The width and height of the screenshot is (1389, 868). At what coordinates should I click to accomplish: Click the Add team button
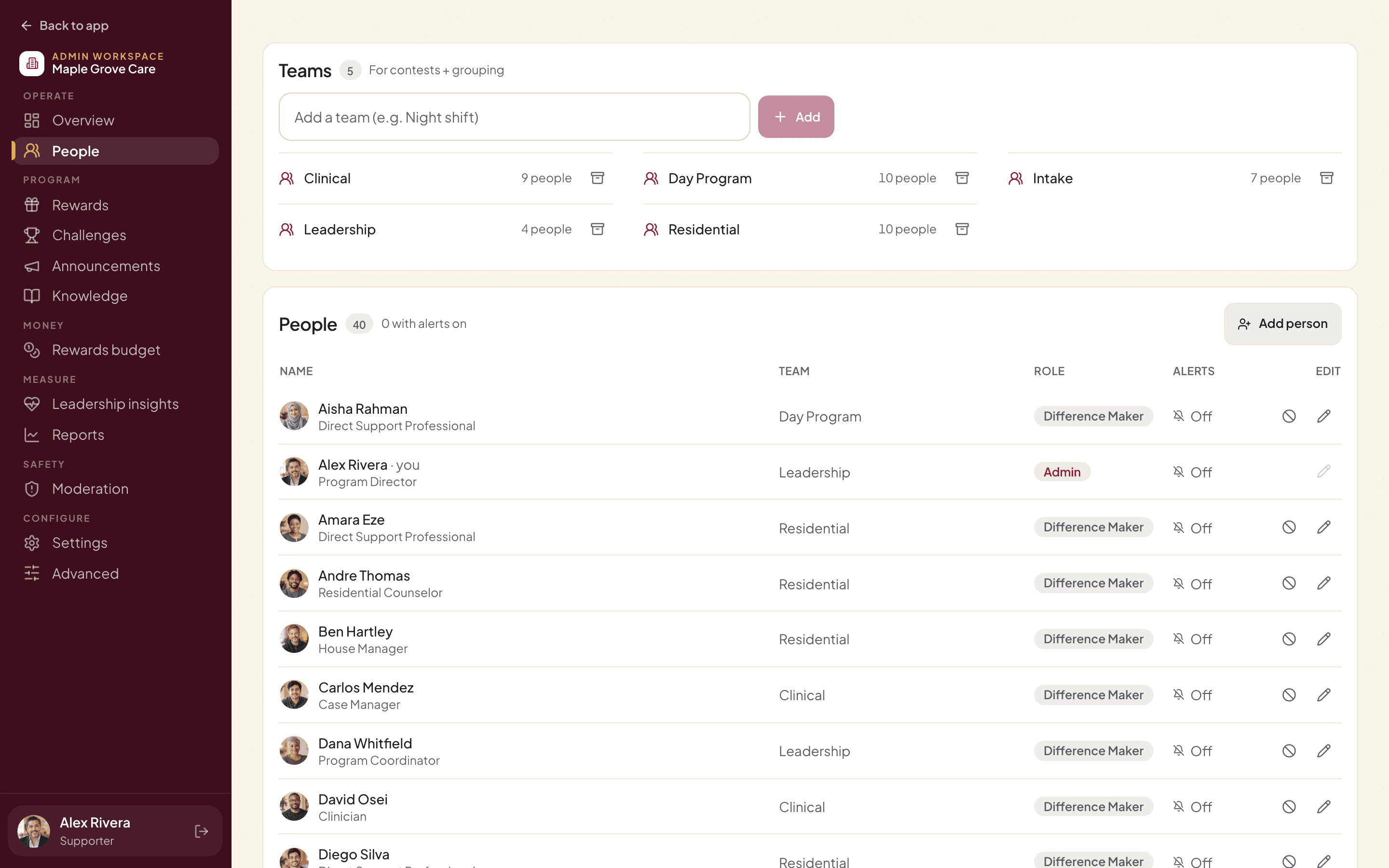point(795,117)
